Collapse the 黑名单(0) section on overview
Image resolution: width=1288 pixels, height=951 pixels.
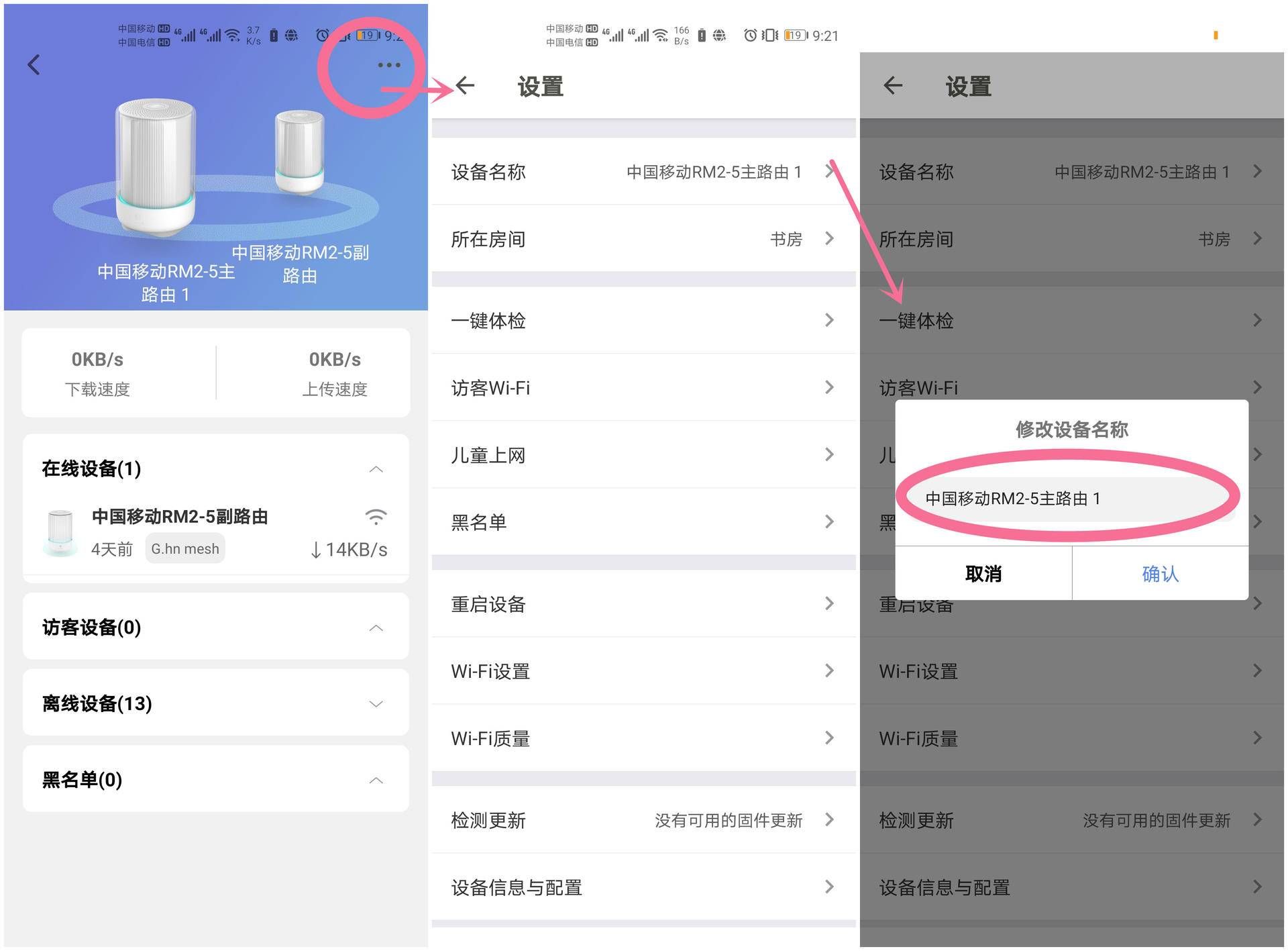[x=376, y=781]
